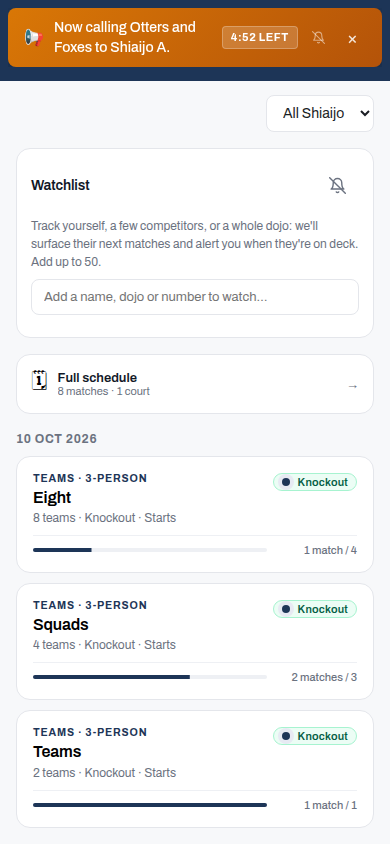Image resolution: width=390 pixels, height=844 pixels.
Task: Click the megaphone announcement icon
Action: 33,38
